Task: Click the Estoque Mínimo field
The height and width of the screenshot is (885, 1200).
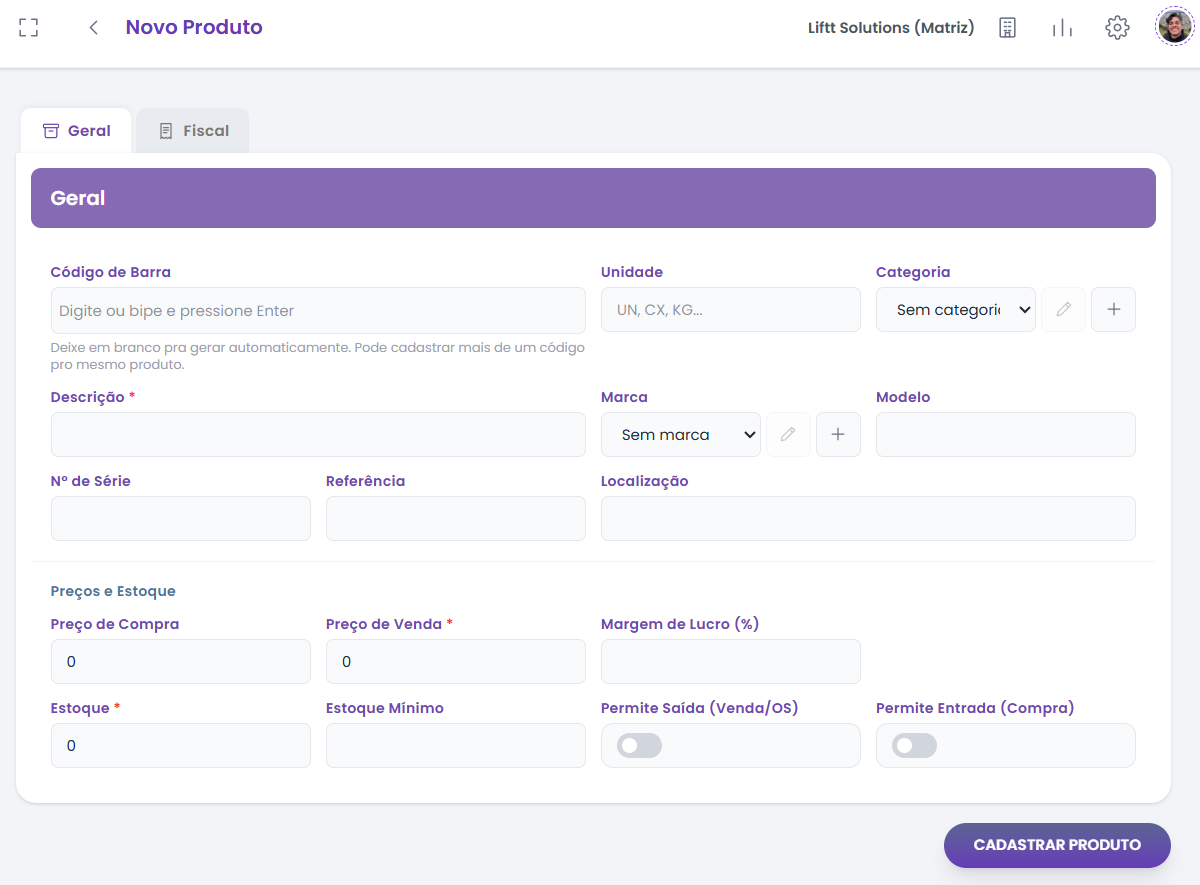Action: tap(456, 745)
